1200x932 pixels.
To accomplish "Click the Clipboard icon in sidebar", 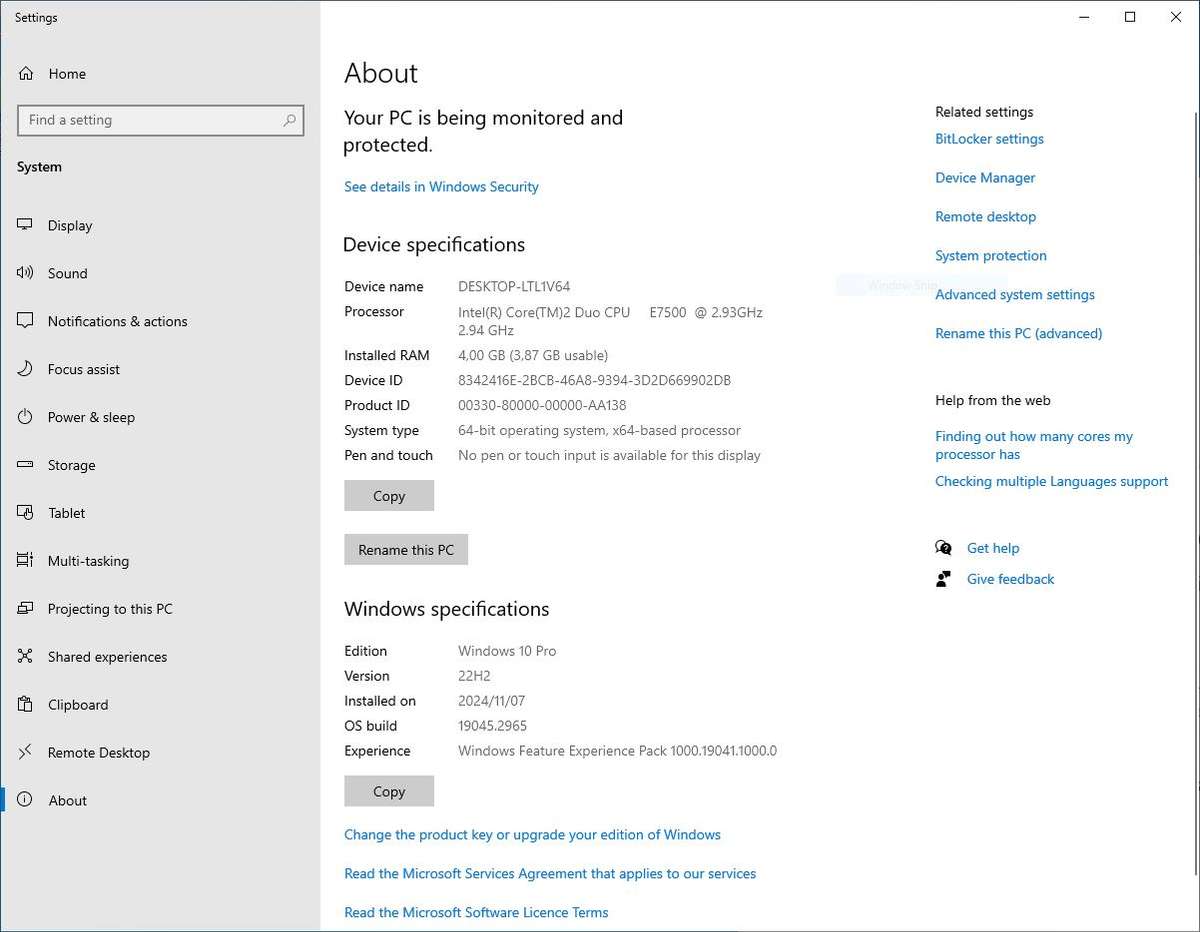I will pos(24,704).
